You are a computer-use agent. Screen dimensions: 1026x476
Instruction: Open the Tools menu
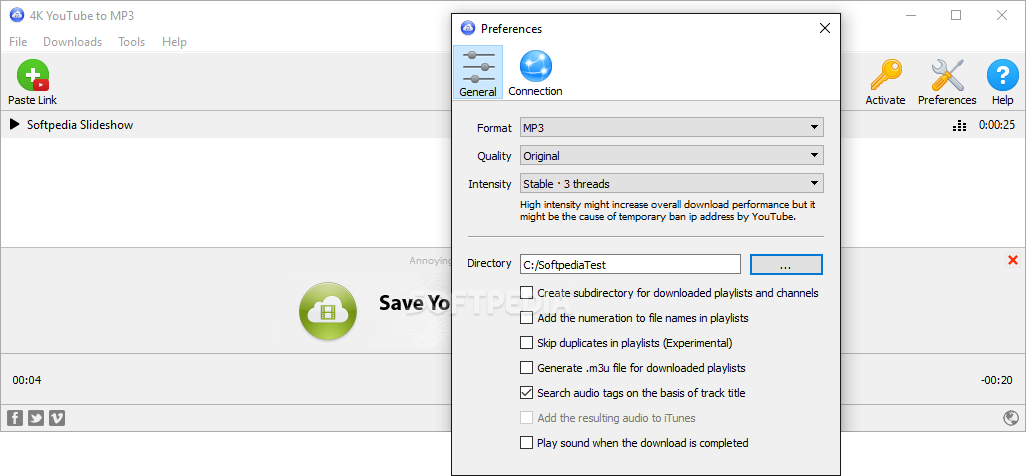coord(132,41)
